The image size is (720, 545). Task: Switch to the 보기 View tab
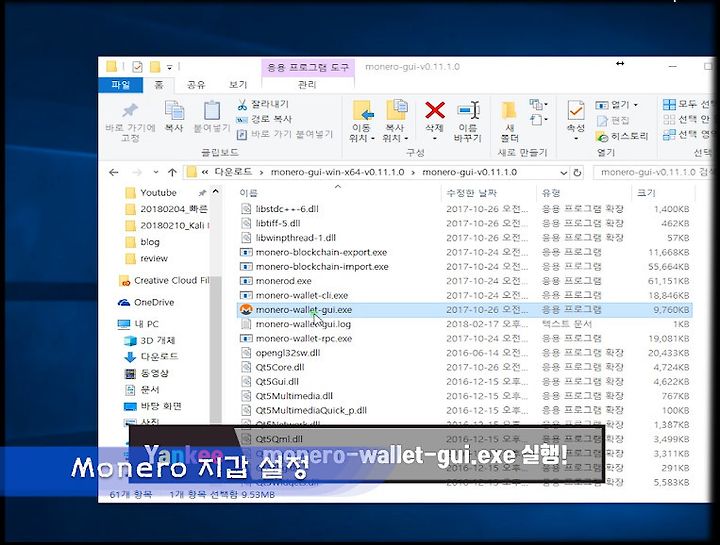point(238,85)
